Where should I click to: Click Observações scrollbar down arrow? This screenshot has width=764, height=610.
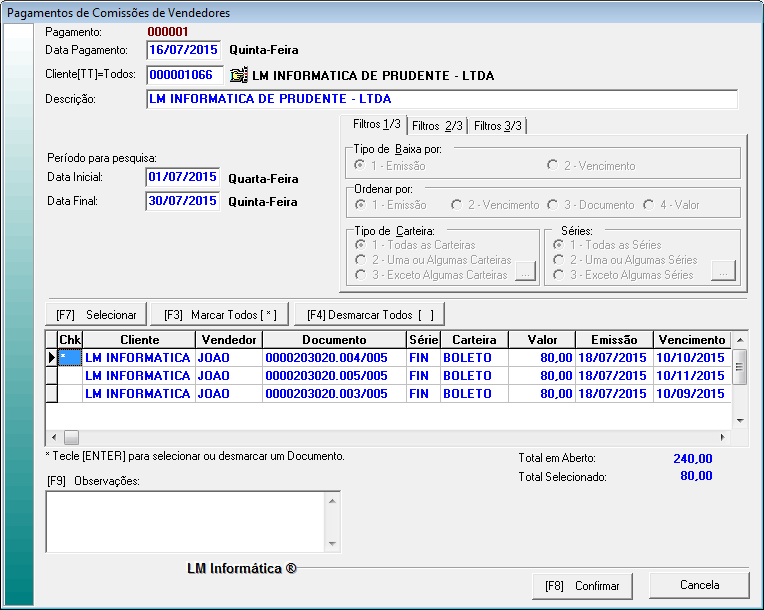332,544
